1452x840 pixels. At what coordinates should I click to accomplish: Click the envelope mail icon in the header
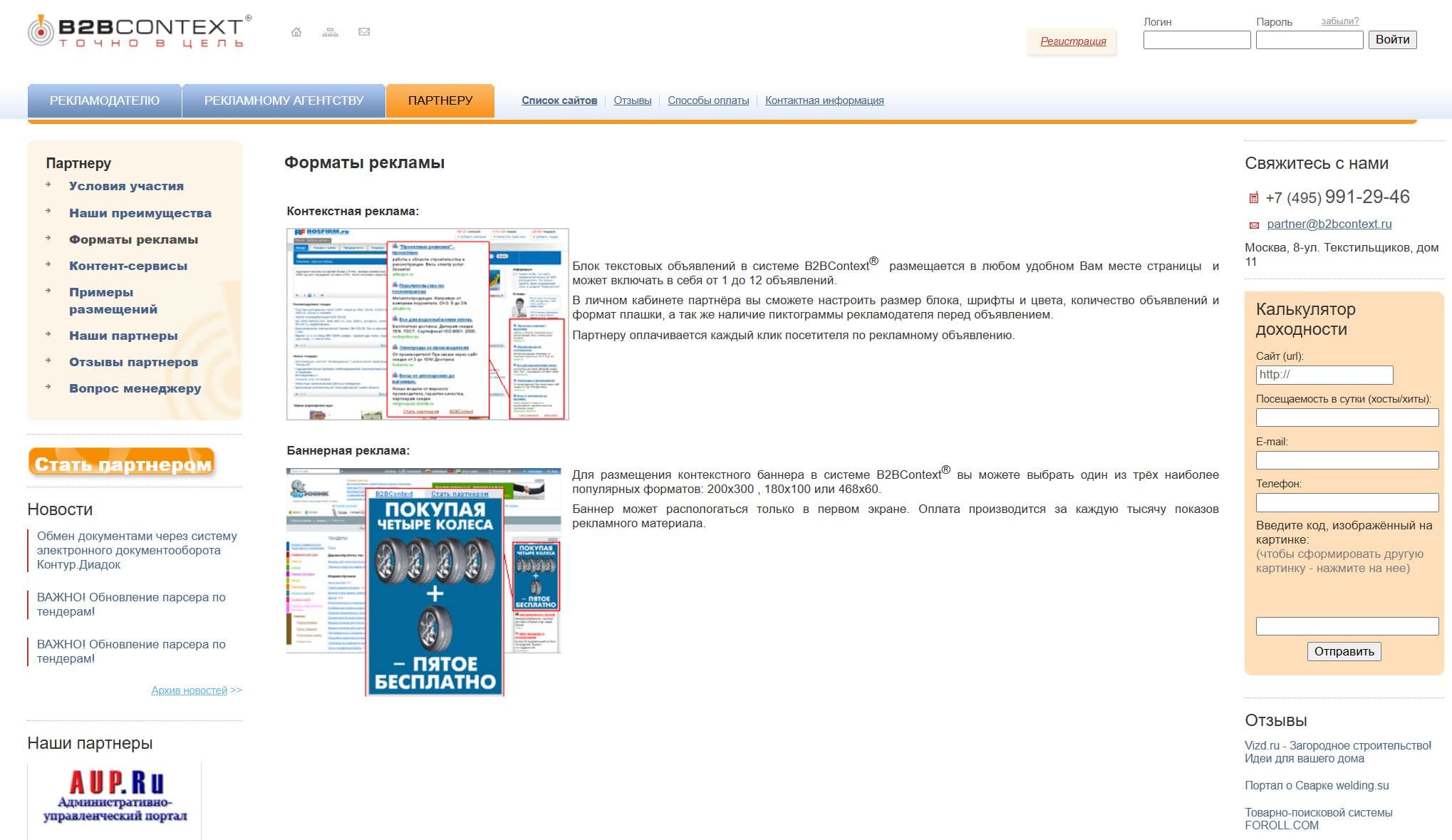364,32
